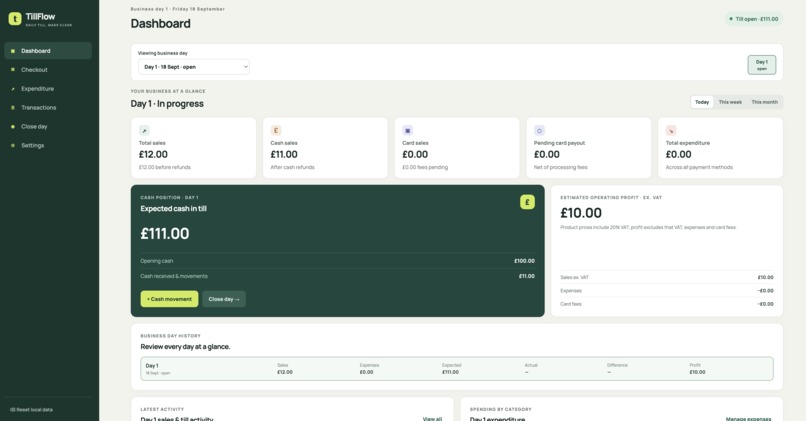Open Transactions from the sidebar
This screenshot has height=421, width=806.
(48, 108)
